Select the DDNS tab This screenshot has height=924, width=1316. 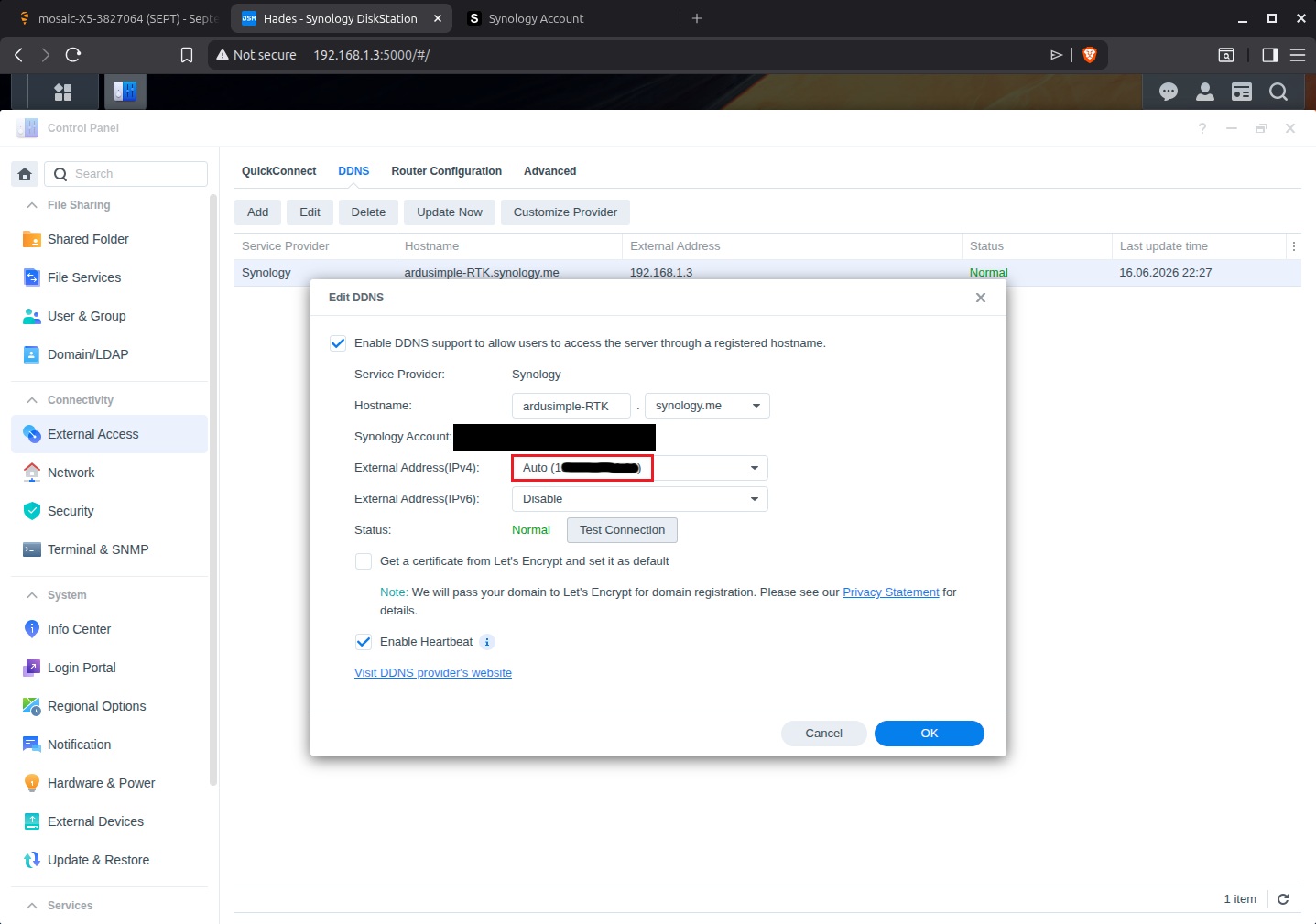click(x=353, y=171)
